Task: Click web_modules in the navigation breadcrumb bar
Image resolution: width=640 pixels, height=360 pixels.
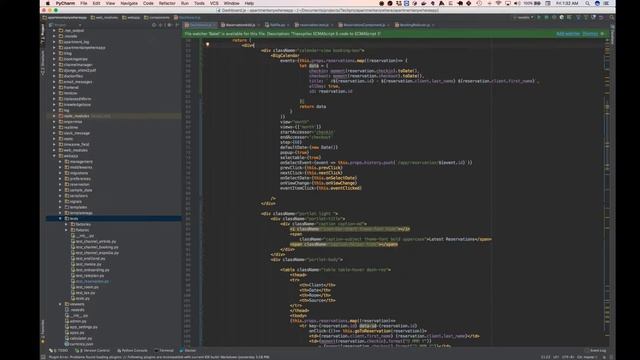Action: point(104,18)
